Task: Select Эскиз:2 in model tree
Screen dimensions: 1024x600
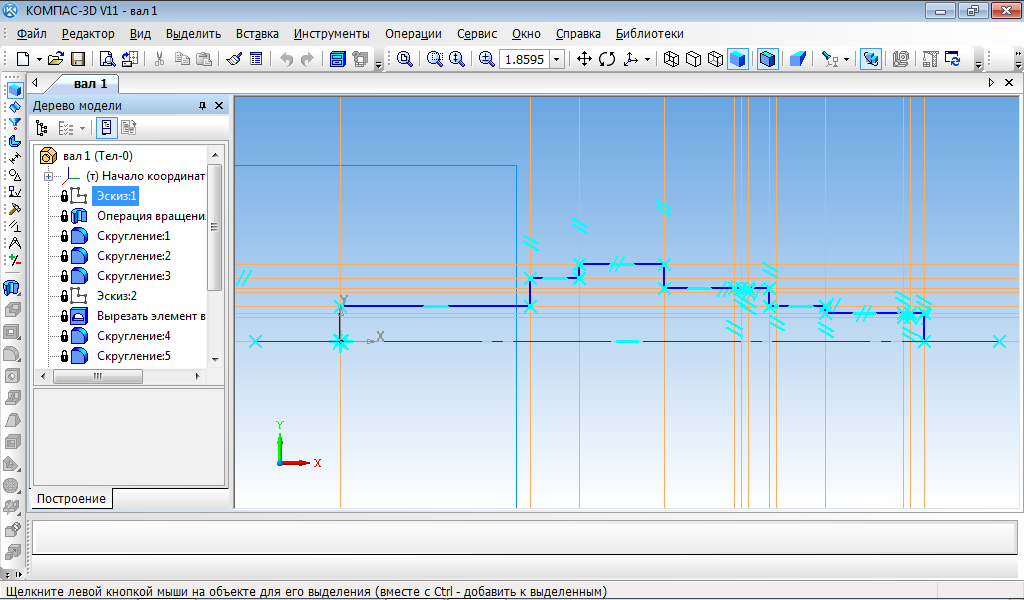Action: tap(117, 296)
